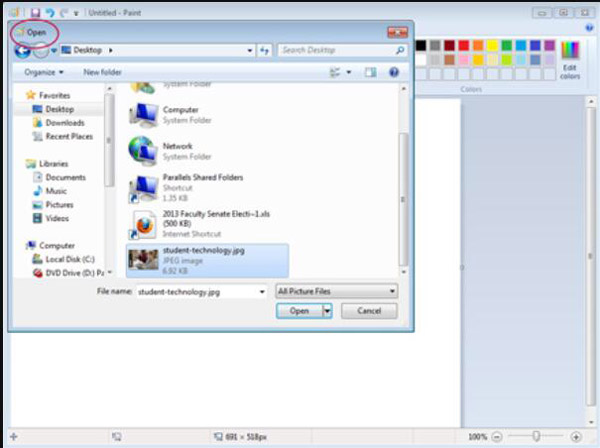This screenshot has width=600, height=448.
Task: Open the Customize Quick Access Toolbar arrow in Paint
Action: click(76, 13)
